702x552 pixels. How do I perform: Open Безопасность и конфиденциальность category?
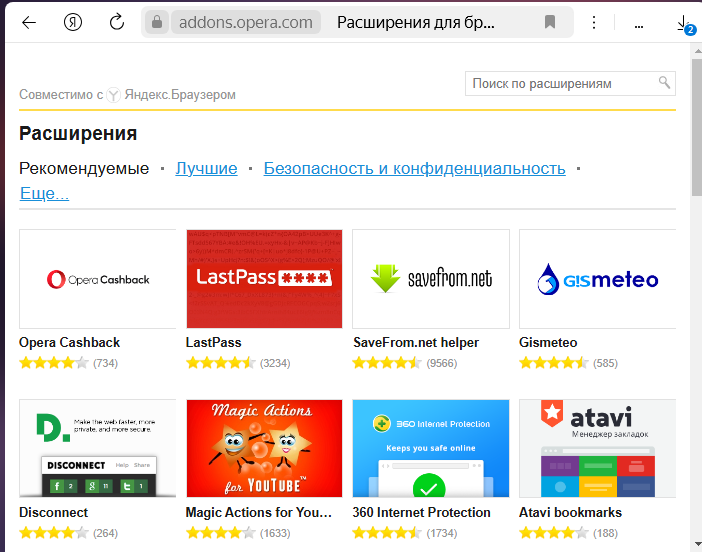pos(415,168)
